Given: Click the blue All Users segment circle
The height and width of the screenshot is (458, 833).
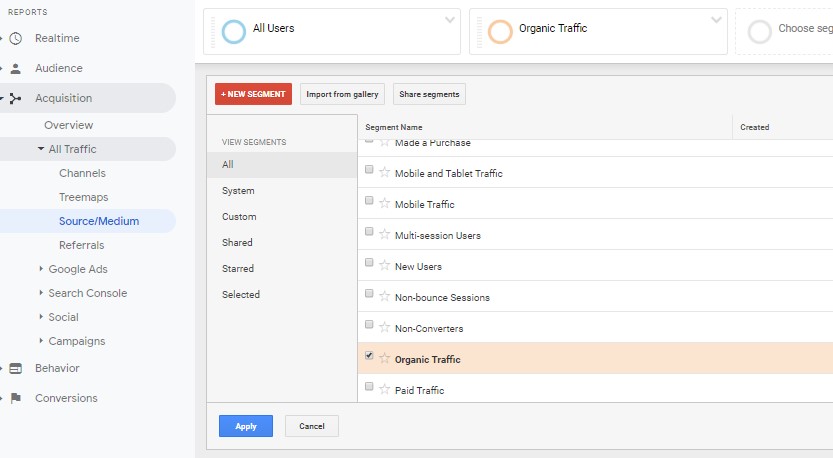Looking at the screenshot, I should coord(234,31).
